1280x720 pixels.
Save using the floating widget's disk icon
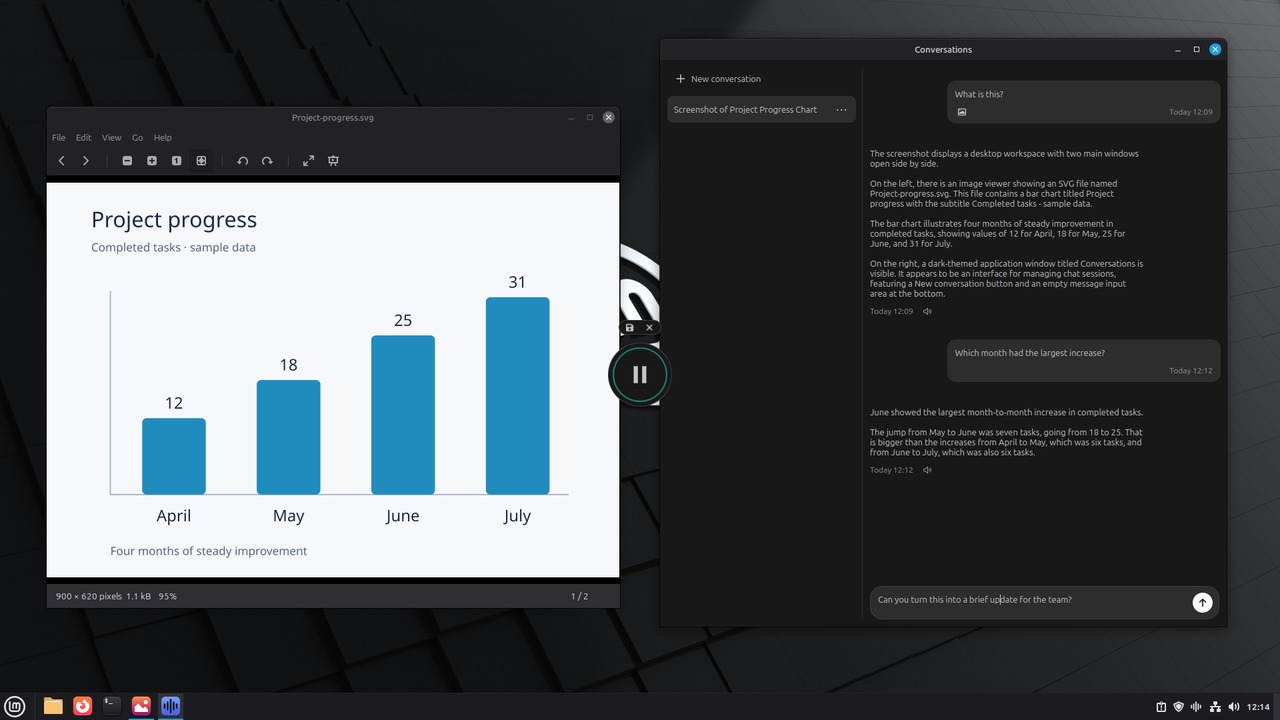pyautogui.click(x=630, y=328)
